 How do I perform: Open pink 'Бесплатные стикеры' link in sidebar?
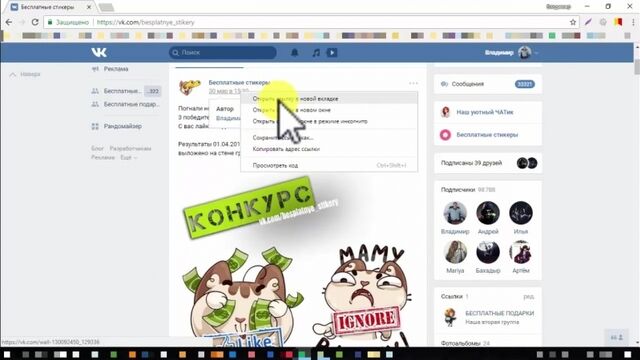pyautogui.click(x=487, y=135)
